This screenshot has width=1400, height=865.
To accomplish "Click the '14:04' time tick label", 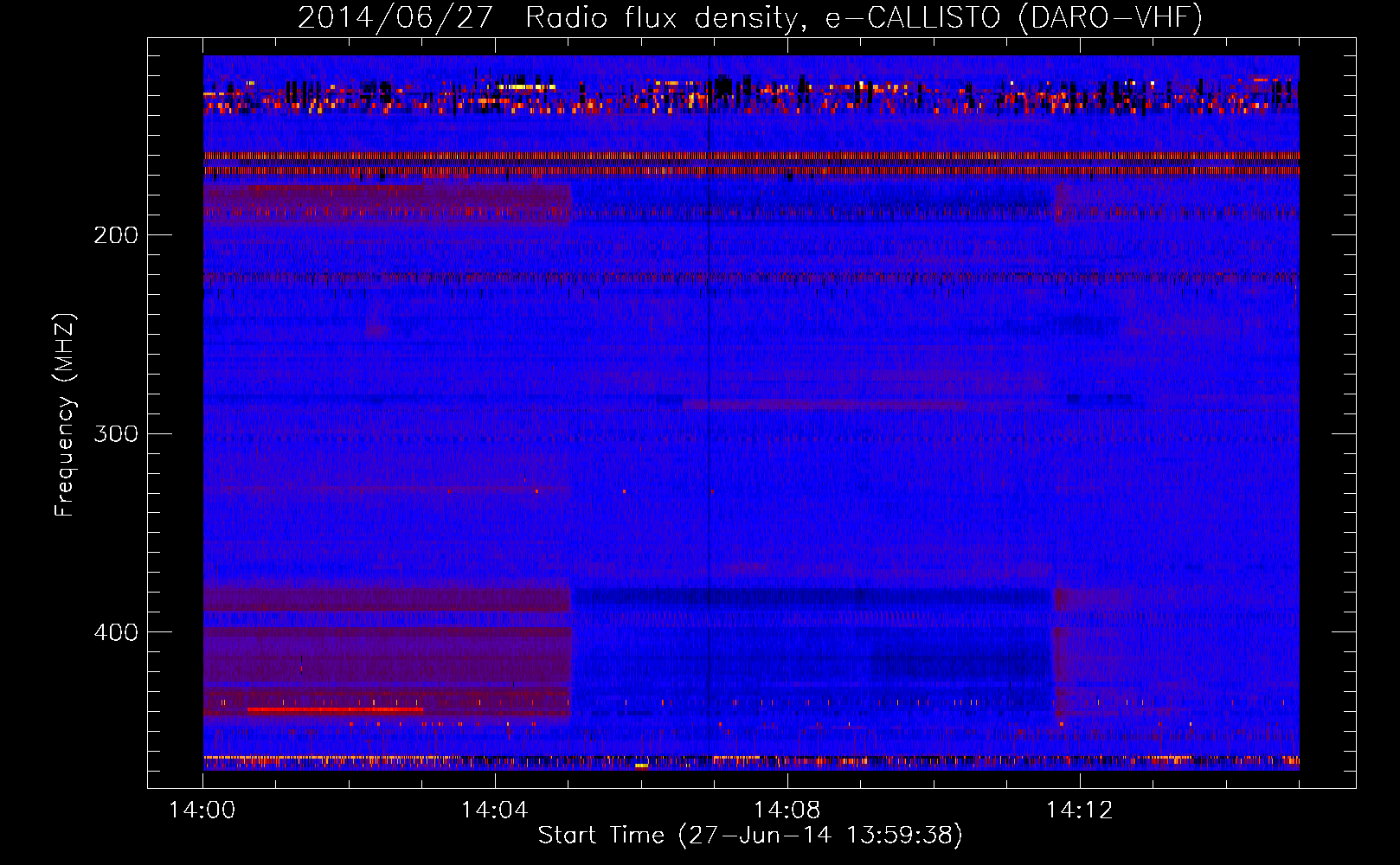I will (x=495, y=811).
